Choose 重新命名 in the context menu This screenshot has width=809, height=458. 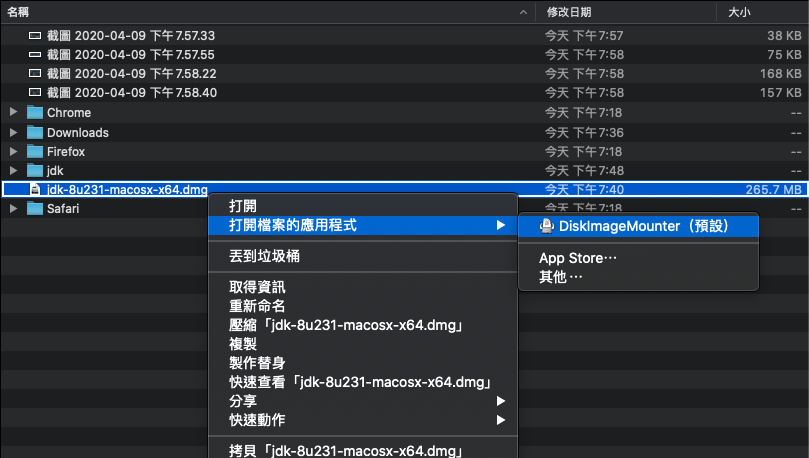363,306
